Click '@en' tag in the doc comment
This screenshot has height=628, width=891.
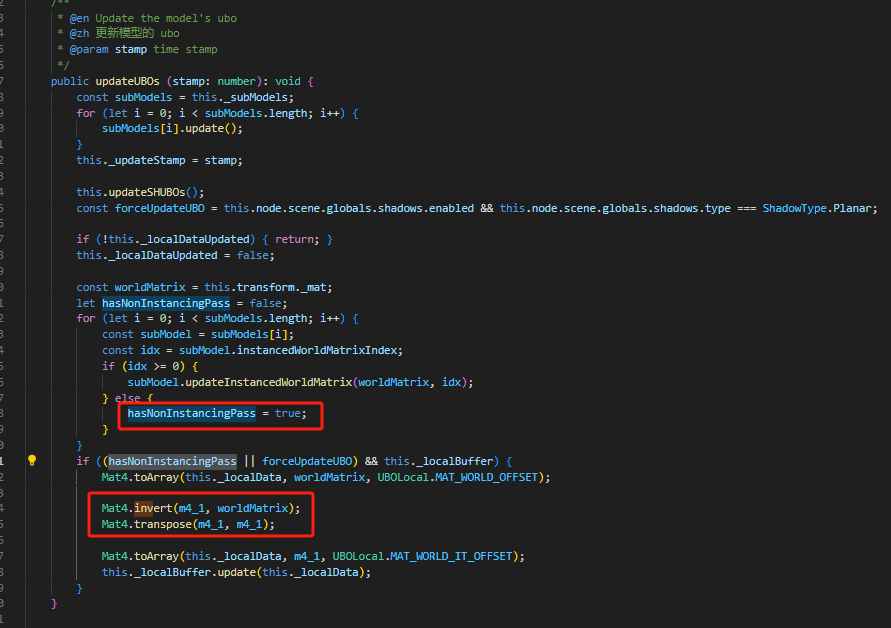pyautogui.click(x=80, y=18)
